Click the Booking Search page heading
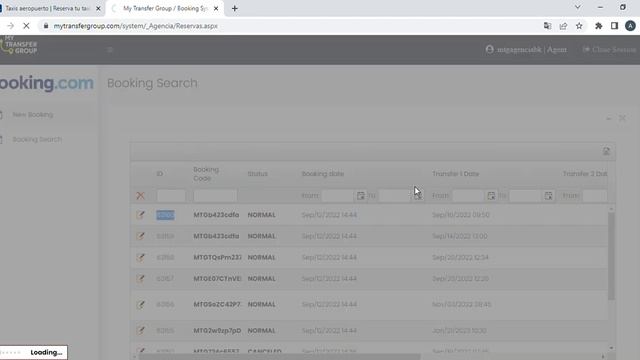This screenshot has width=640, height=360. 152,83
